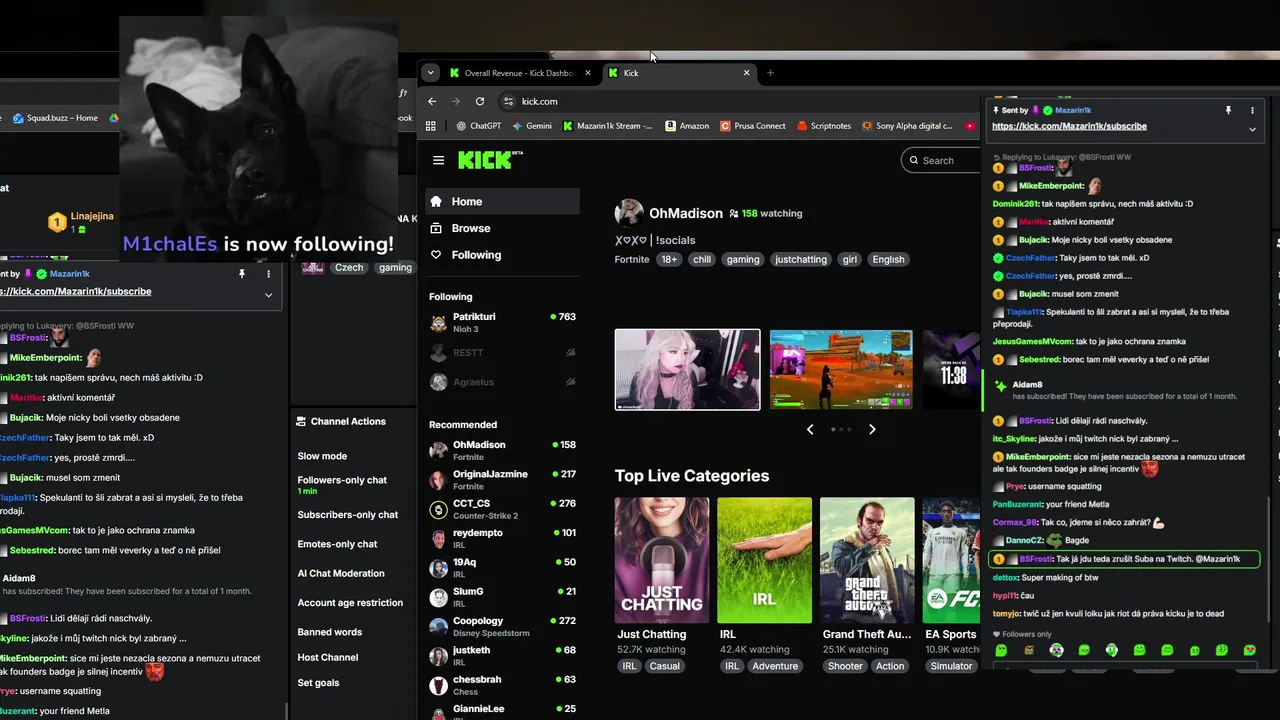The height and width of the screenshot is (720, 1280).
Task: Click the justchatting tag under OhMadison
Action: tap(801, 259)
